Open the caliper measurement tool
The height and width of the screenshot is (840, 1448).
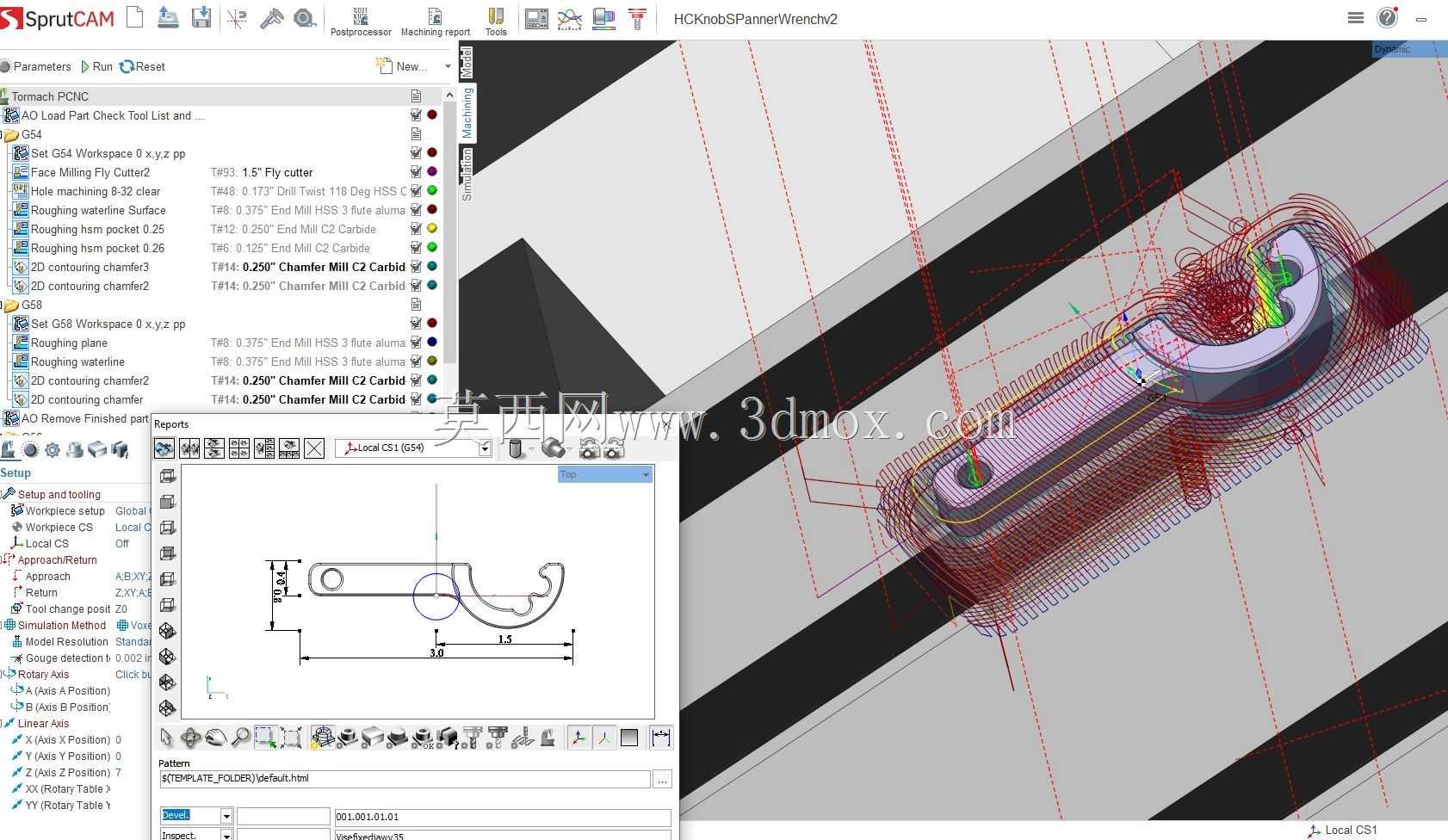(x=271, y=18)
